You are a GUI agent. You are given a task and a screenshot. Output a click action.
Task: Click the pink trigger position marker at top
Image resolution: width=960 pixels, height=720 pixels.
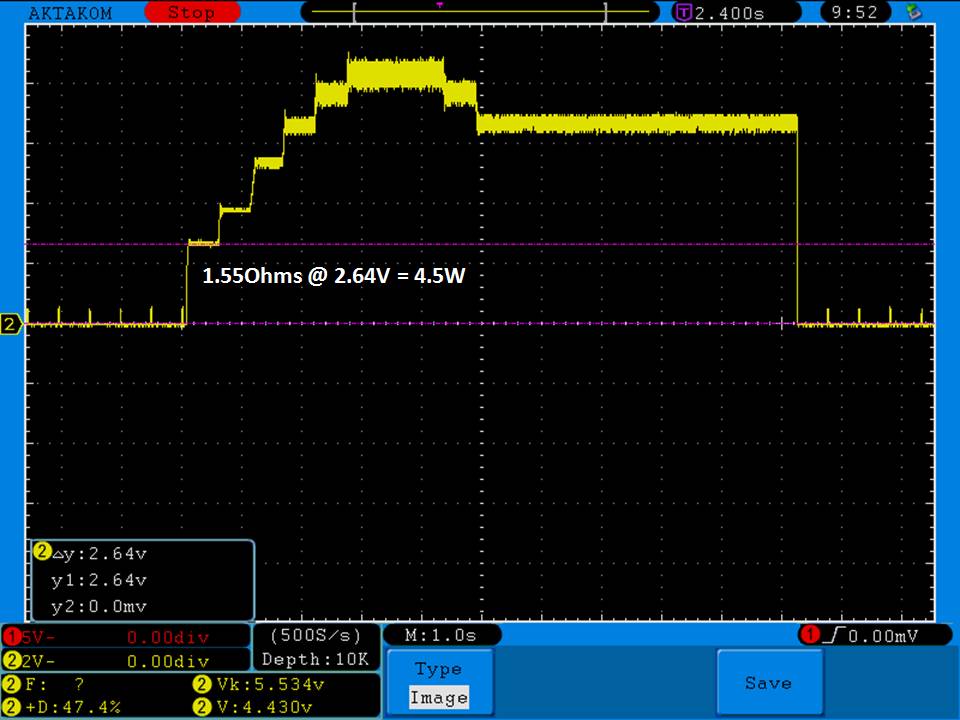(x=438, y=5)
